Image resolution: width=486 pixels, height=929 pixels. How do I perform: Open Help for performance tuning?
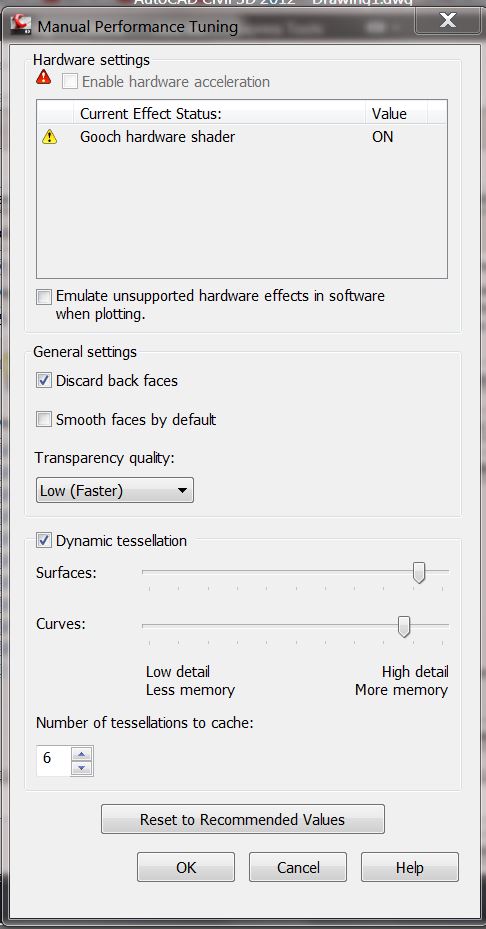[x=410, y=867]
